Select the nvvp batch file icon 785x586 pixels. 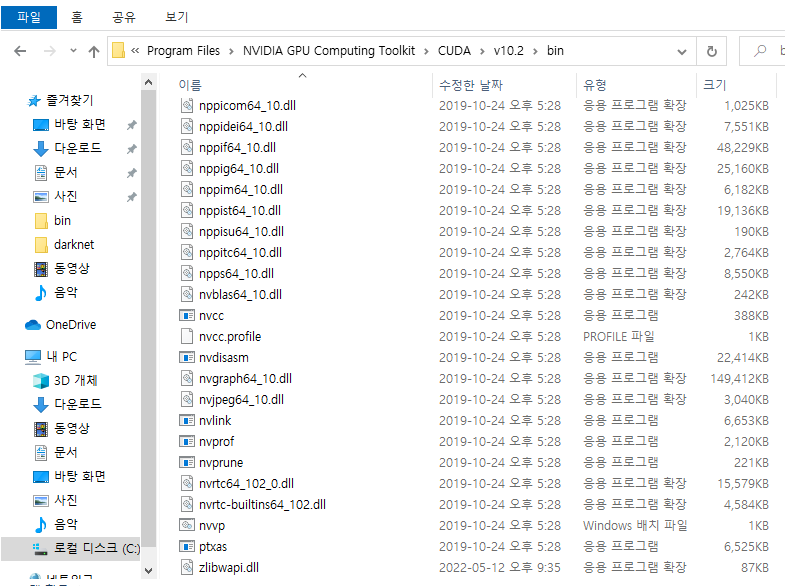click(187, 525)
